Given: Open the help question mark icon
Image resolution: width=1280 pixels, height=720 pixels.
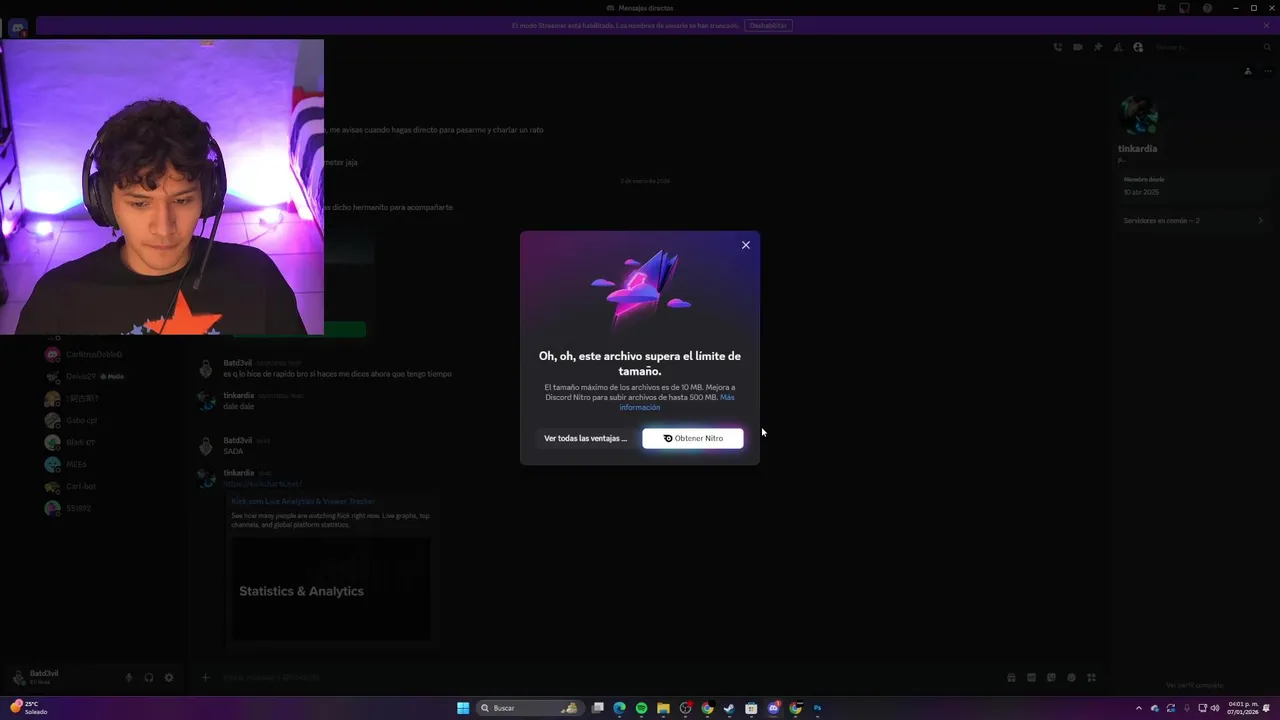Looking at the screenshot, I should coord(1208,8).
